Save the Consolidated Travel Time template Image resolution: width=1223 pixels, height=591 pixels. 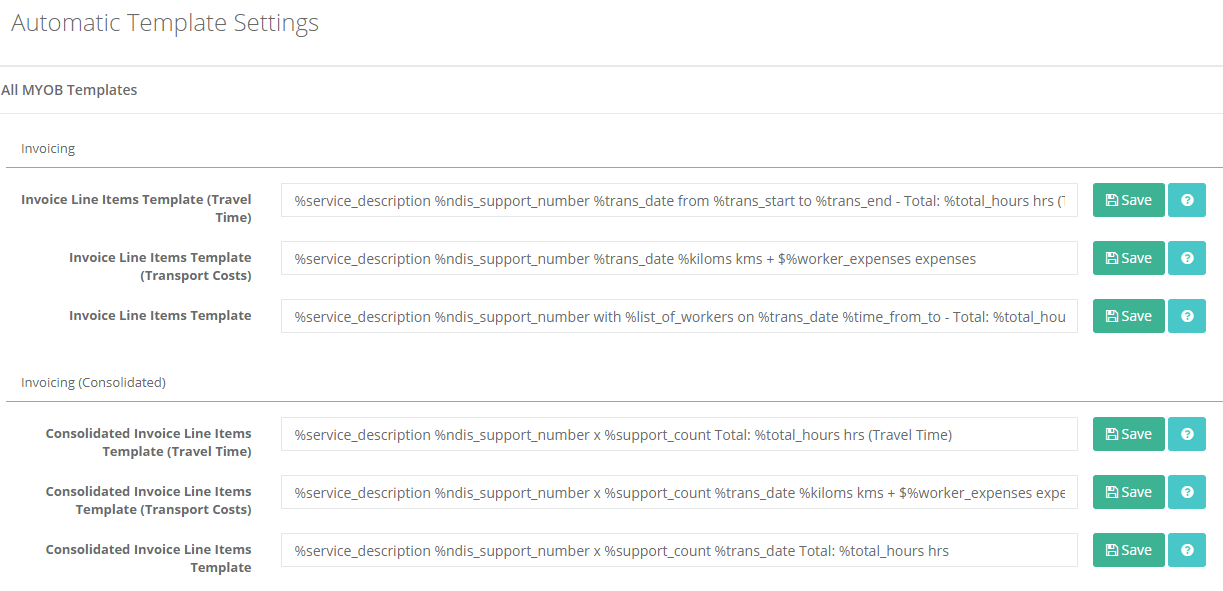(1129, 434)
